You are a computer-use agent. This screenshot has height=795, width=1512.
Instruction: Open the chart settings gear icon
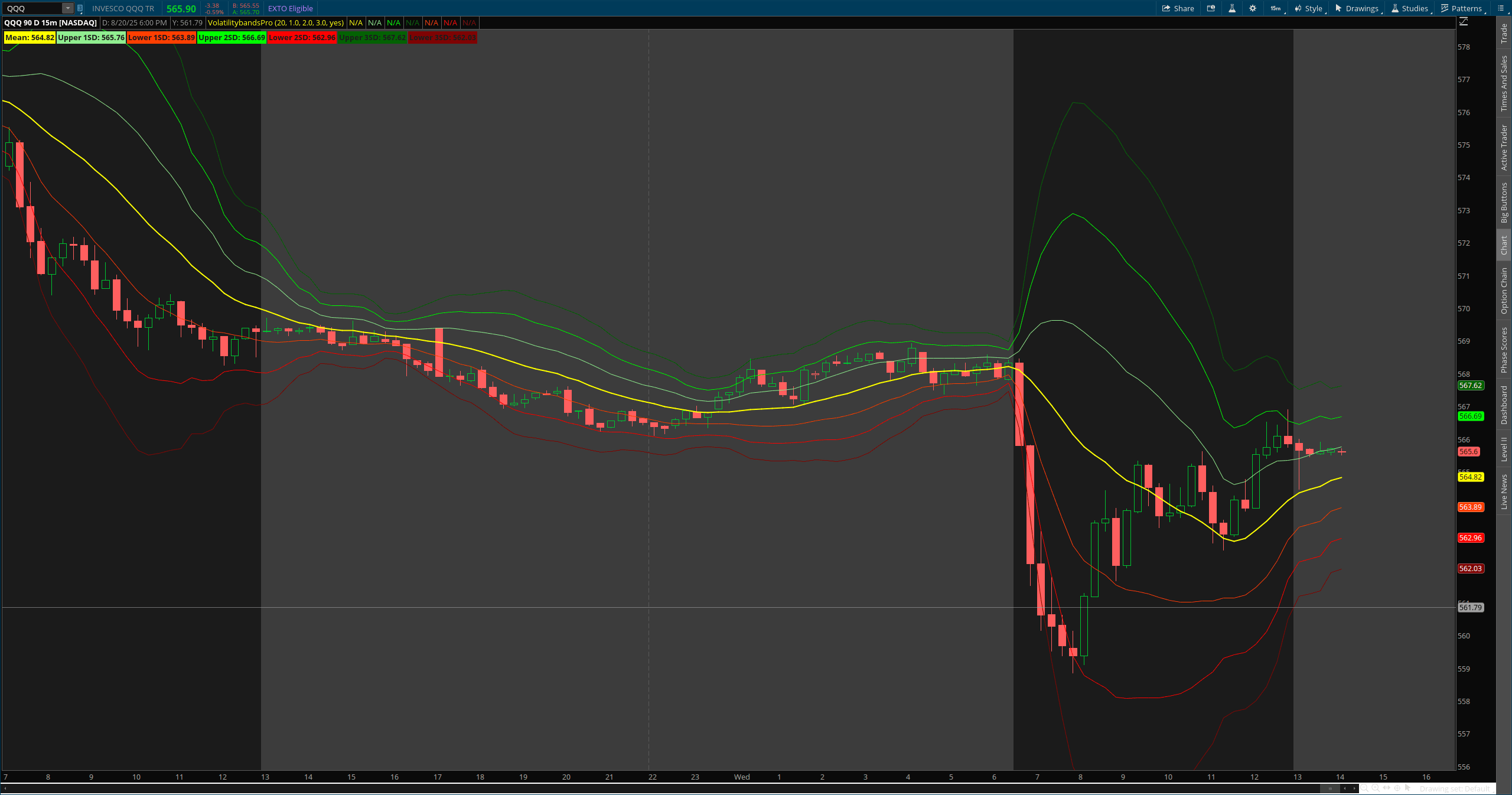1253,8
